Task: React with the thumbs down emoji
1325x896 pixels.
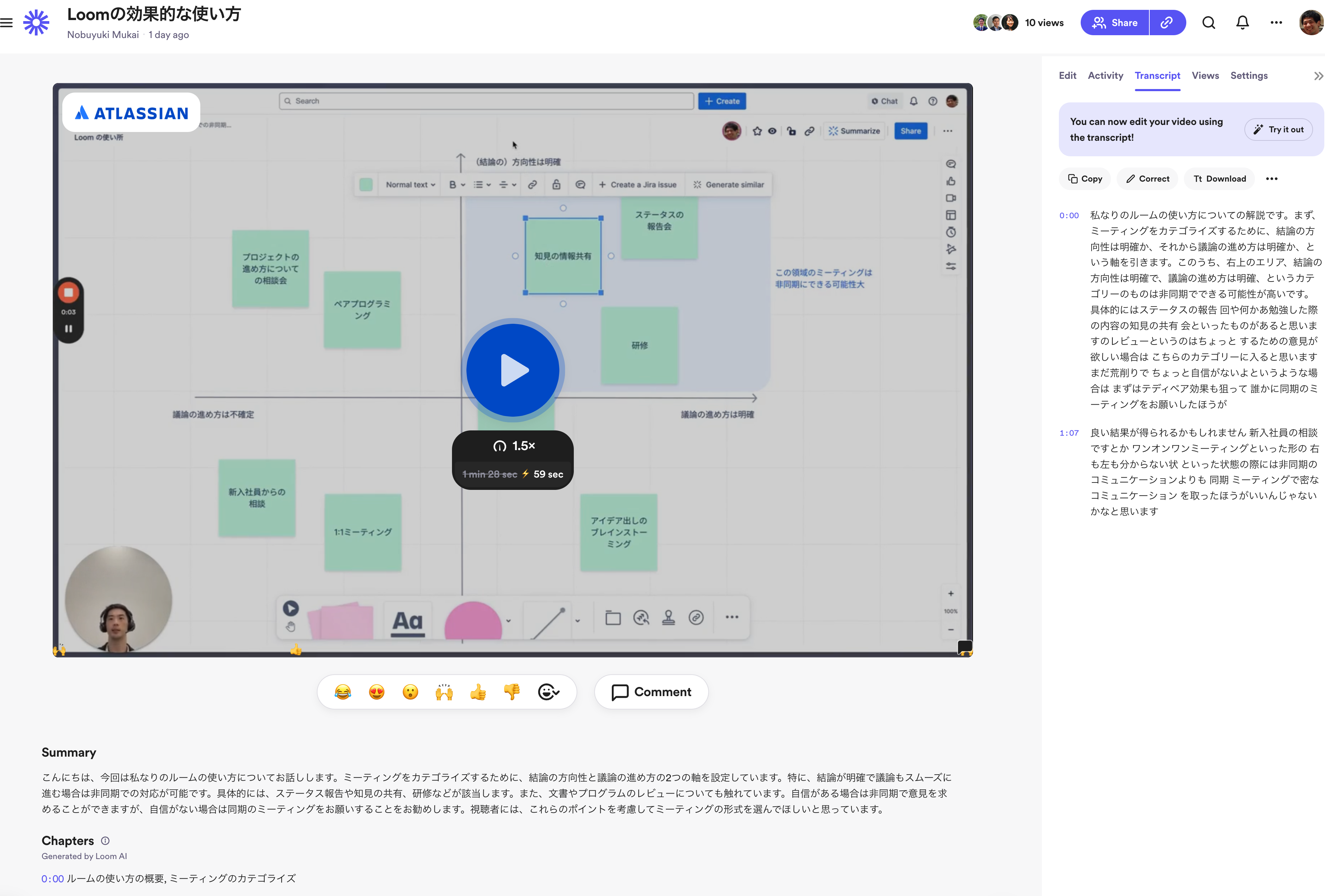Action: (x=511, y=692)
